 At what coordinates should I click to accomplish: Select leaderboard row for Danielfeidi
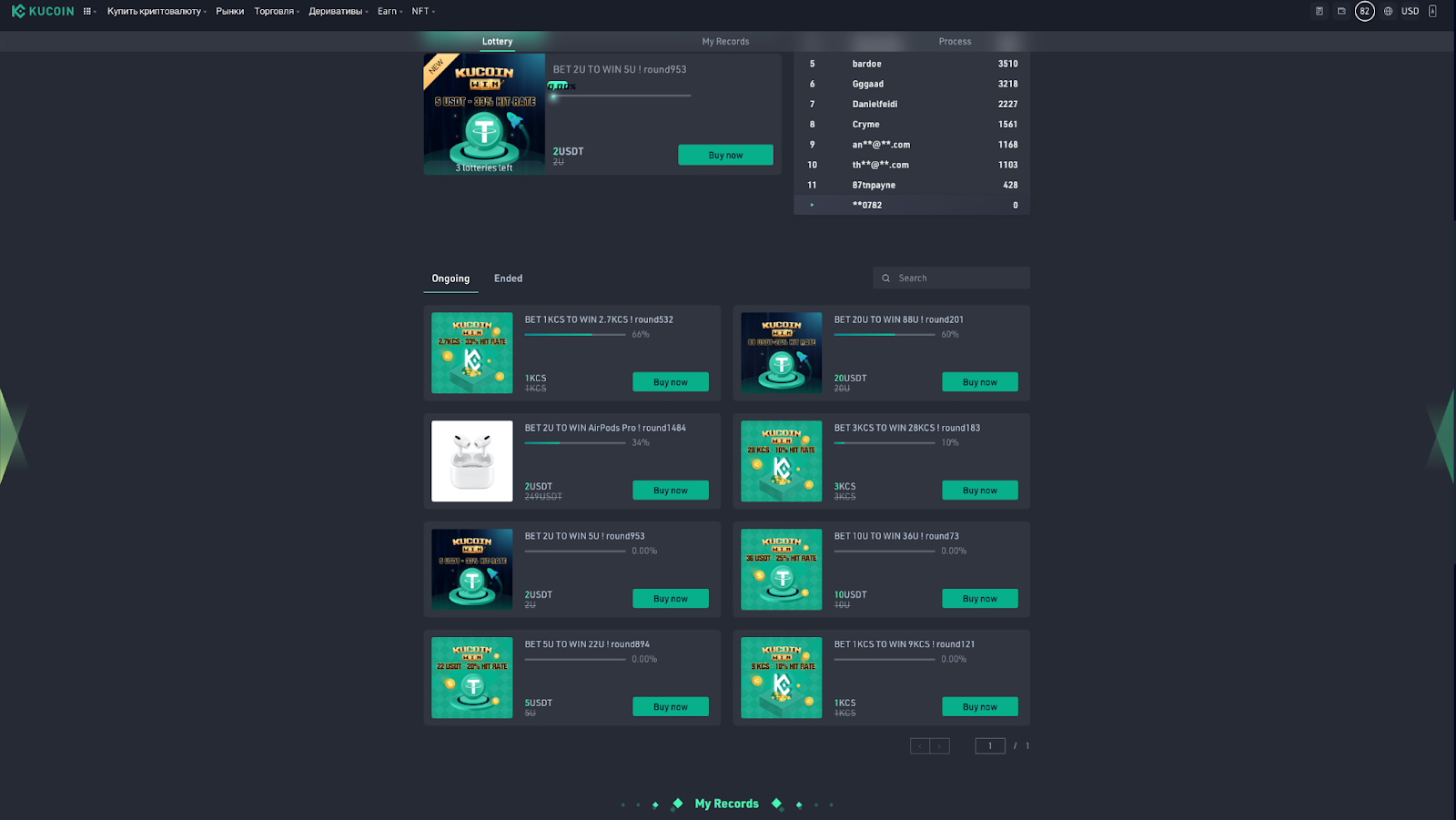tap(912, 104)
